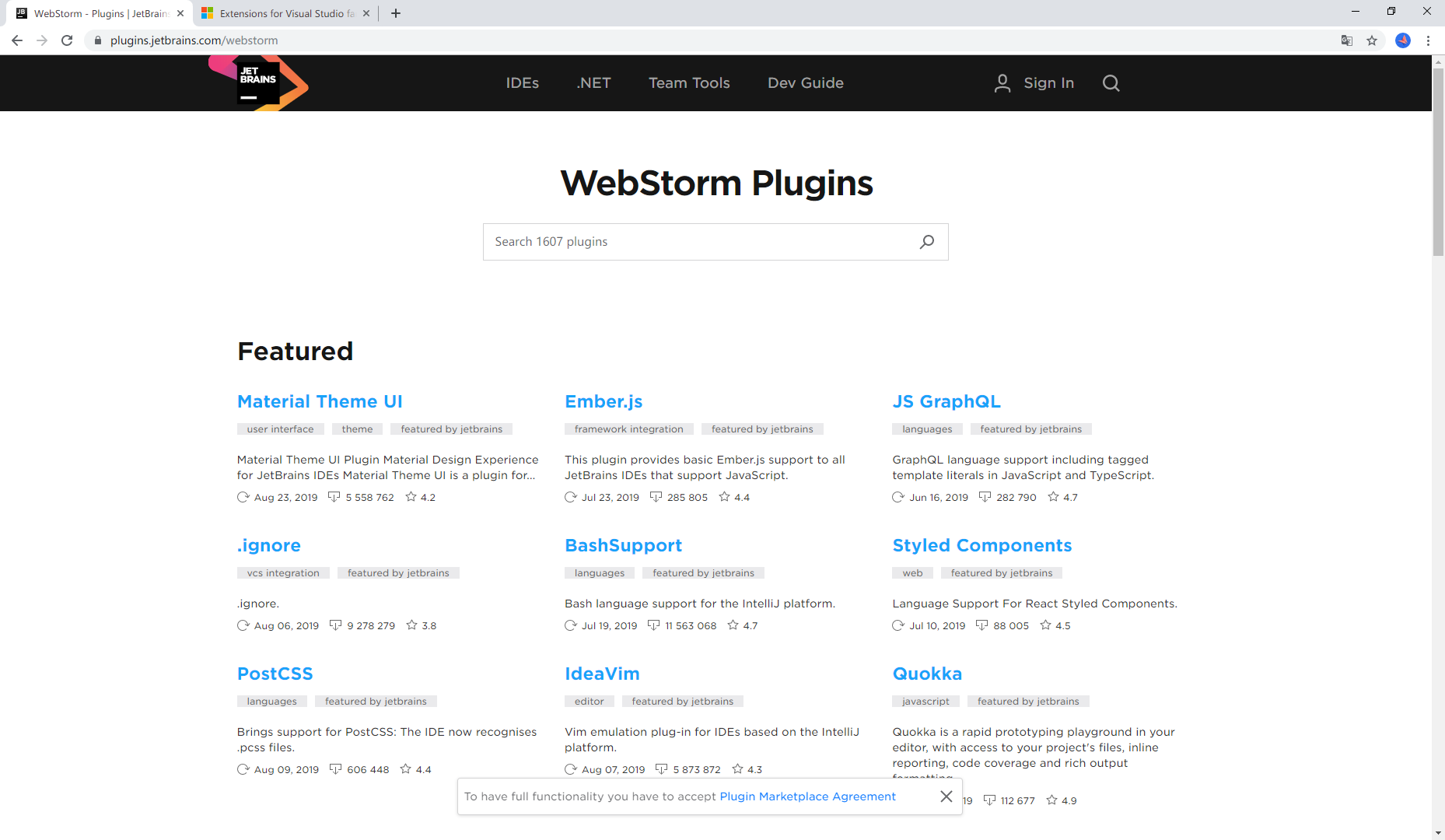This screenshot has height=840, width=1445.
Task: Open Quokka plugin page
Action: point(927,674)
